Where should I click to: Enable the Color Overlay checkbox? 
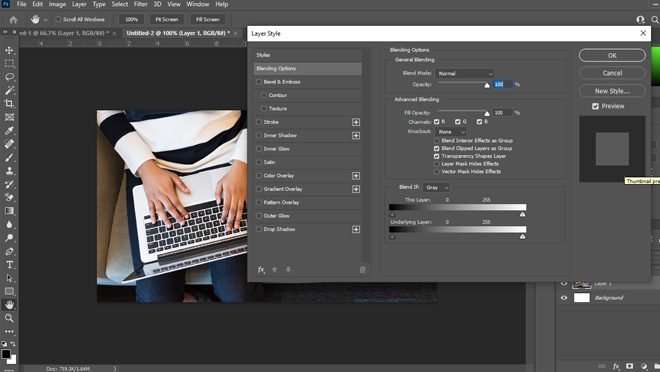pyautogui.click(x=259, y=175)
